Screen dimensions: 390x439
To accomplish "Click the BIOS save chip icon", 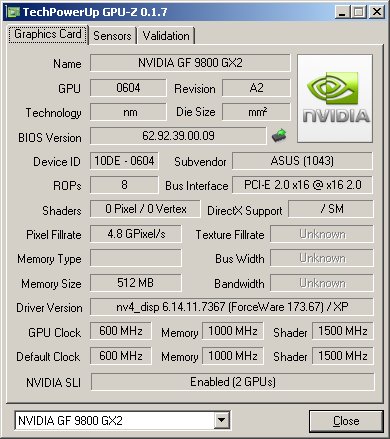I will pyautogui.click(x=279, y=135).
